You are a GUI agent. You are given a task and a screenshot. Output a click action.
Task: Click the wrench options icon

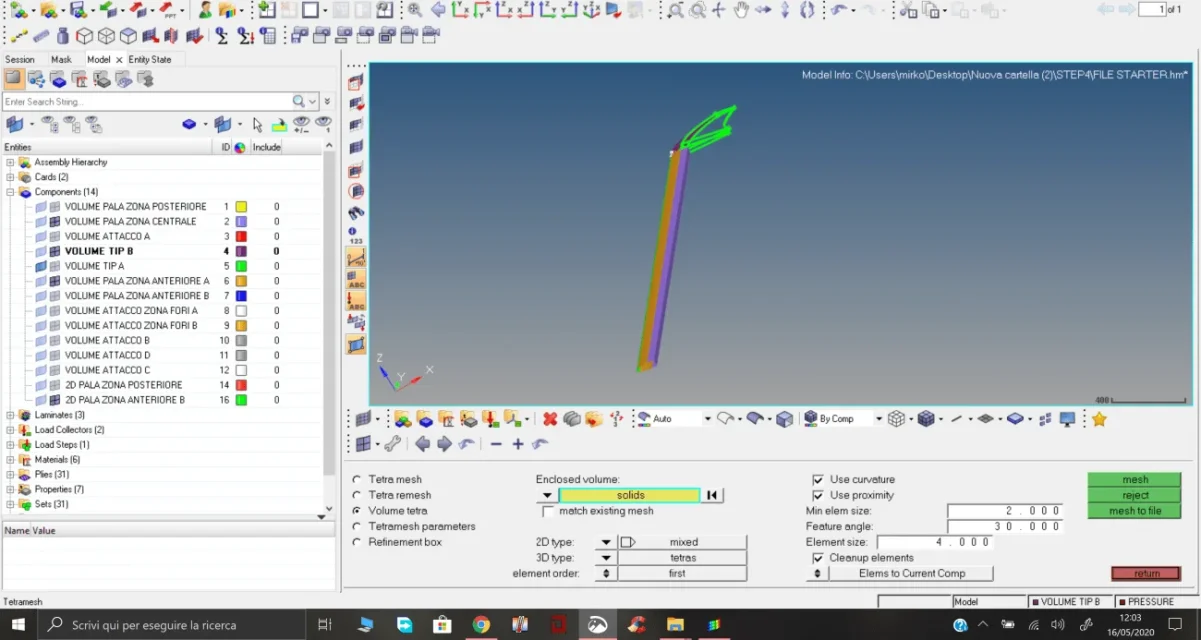[x=393, y=444]
